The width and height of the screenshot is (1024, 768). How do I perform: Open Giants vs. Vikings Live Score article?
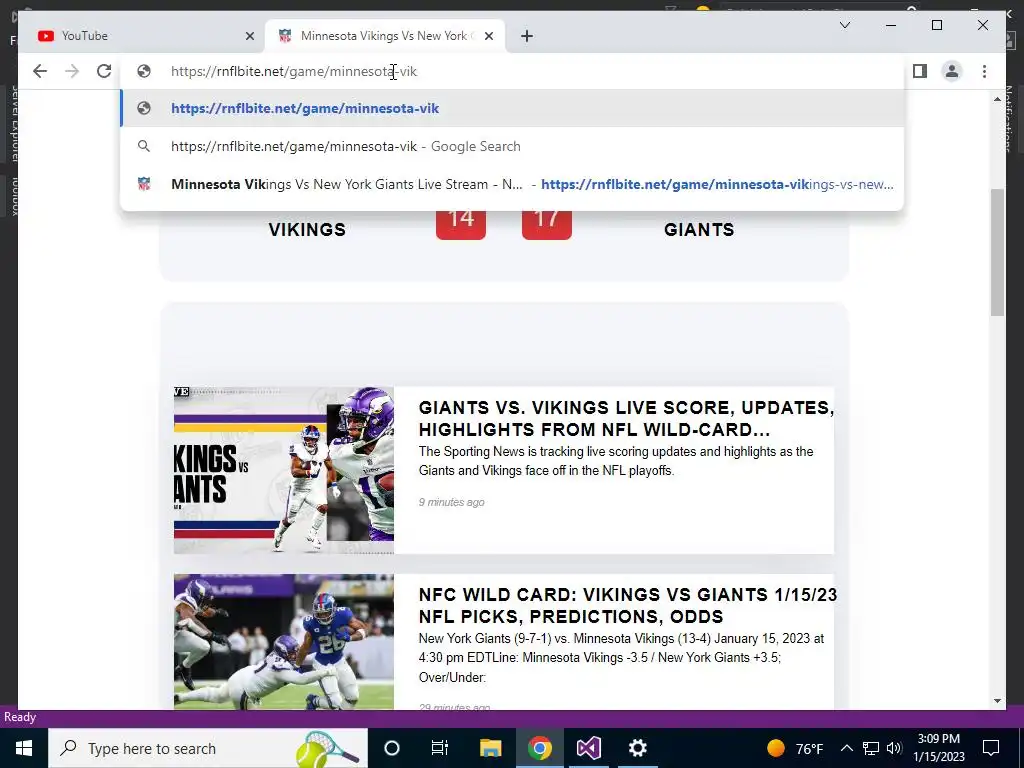(x=626, y=419)
